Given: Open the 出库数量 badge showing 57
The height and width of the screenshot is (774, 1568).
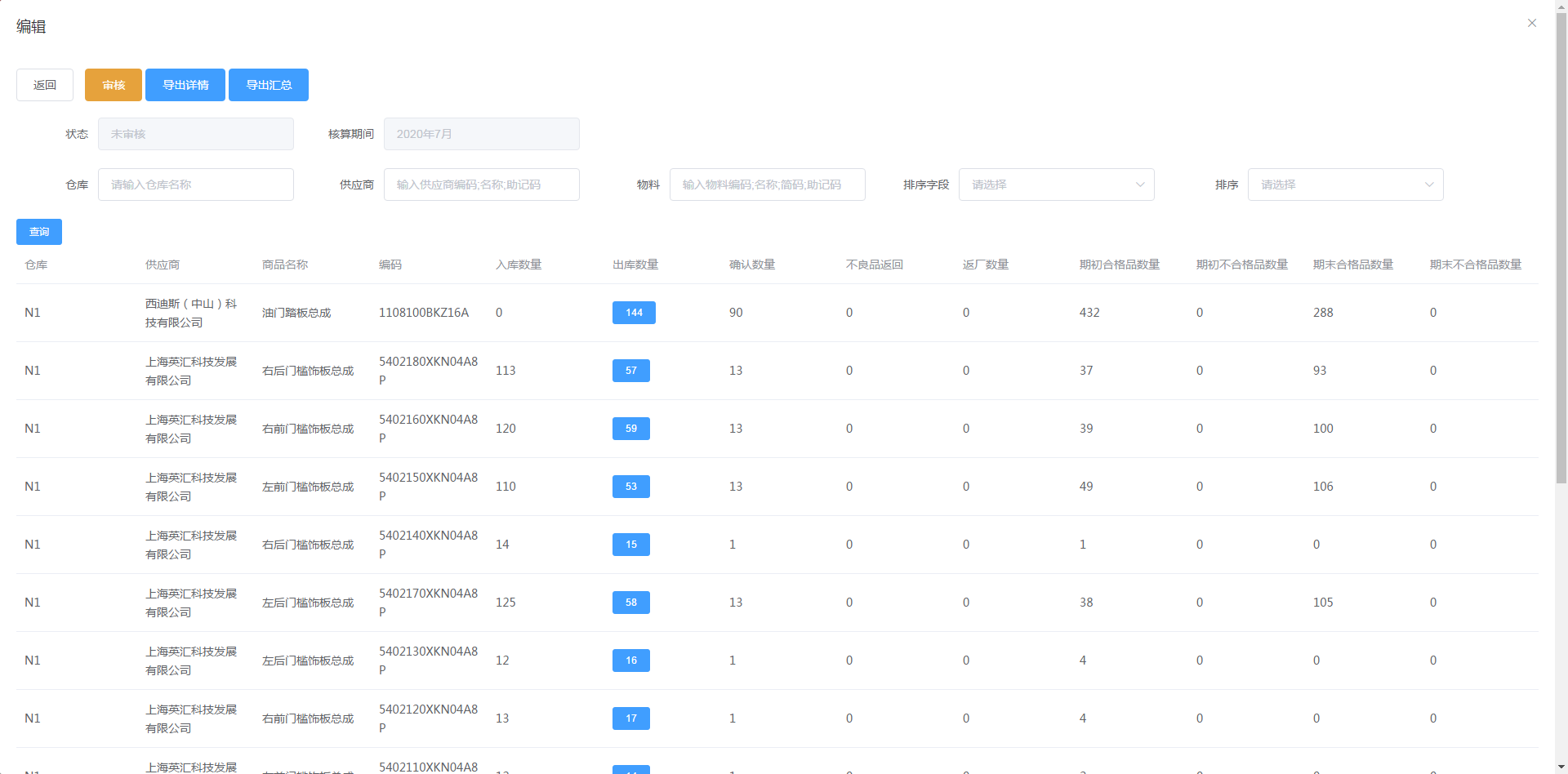Looking at the screenshot, I should click(631, 371).
